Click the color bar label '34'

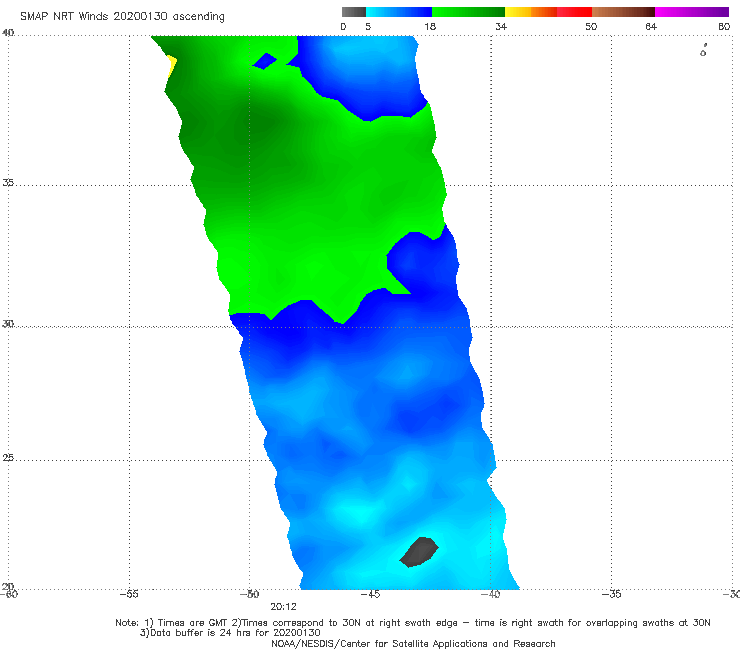(501, 26)
